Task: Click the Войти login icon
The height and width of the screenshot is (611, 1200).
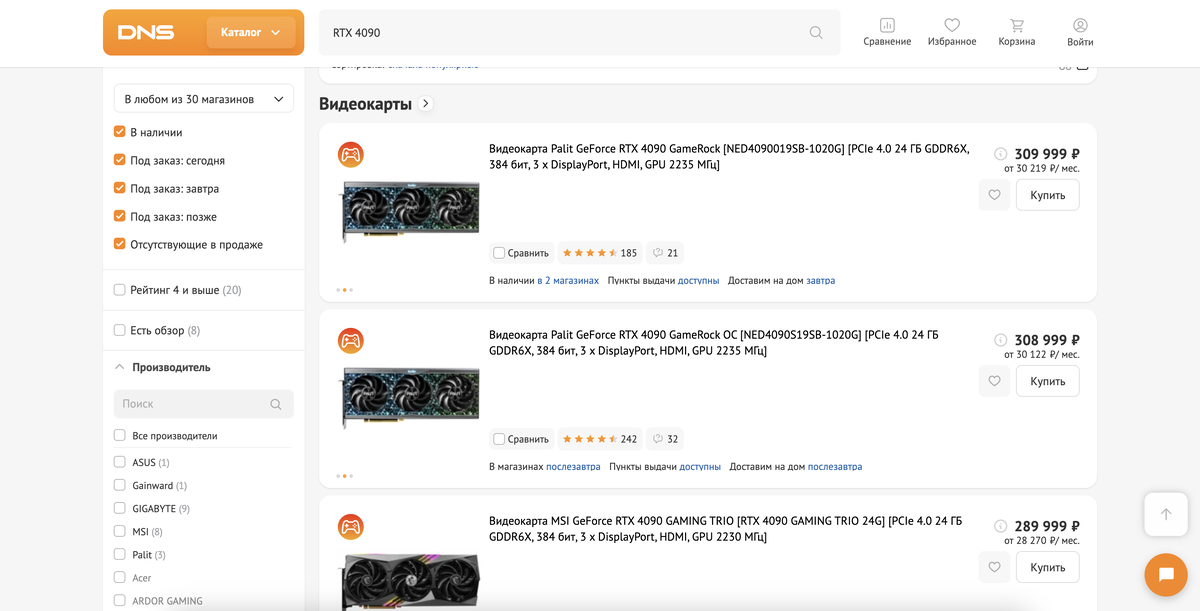Action: [1080, 32]
